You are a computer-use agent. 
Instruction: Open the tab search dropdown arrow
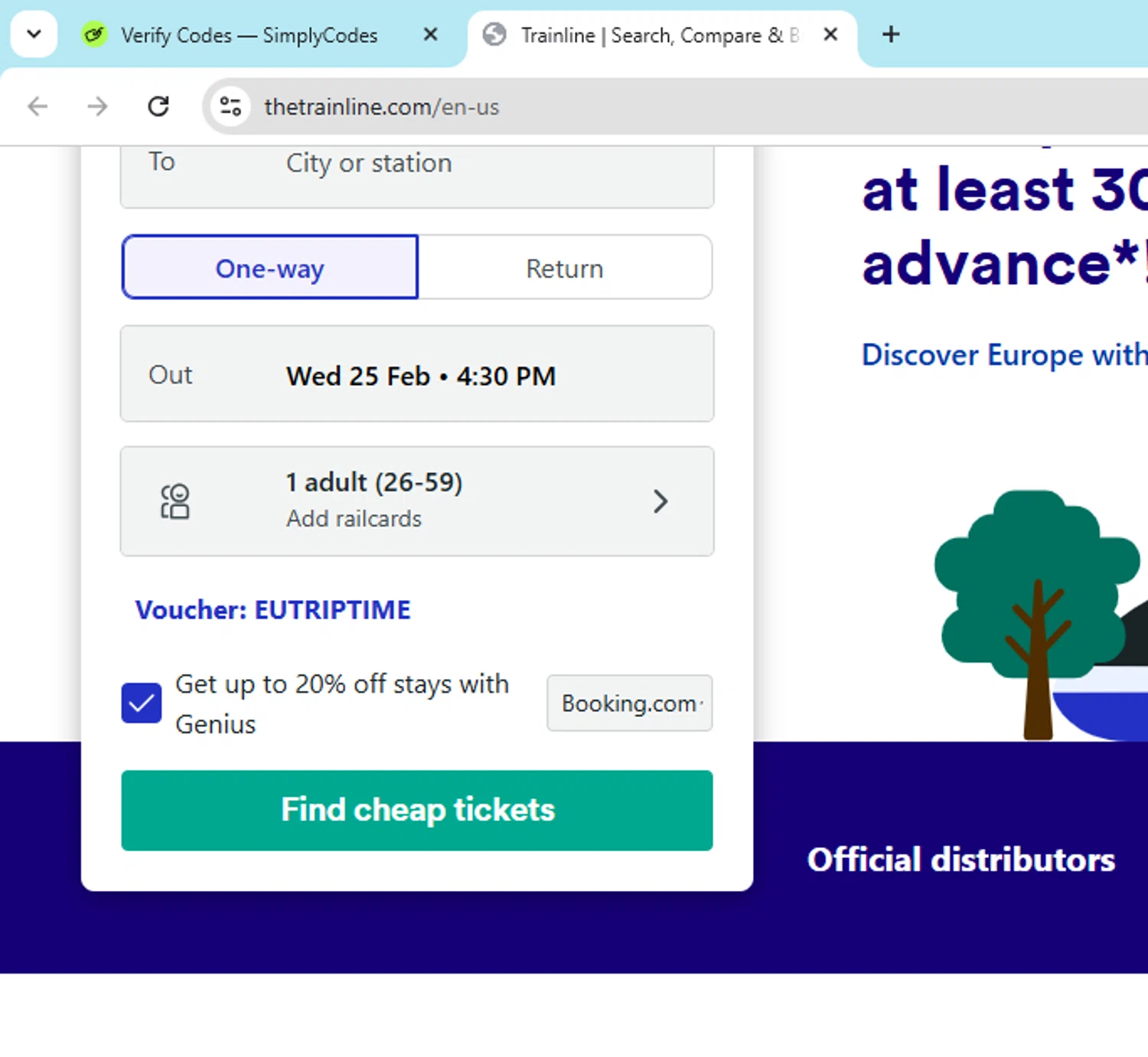click(34, 34)
